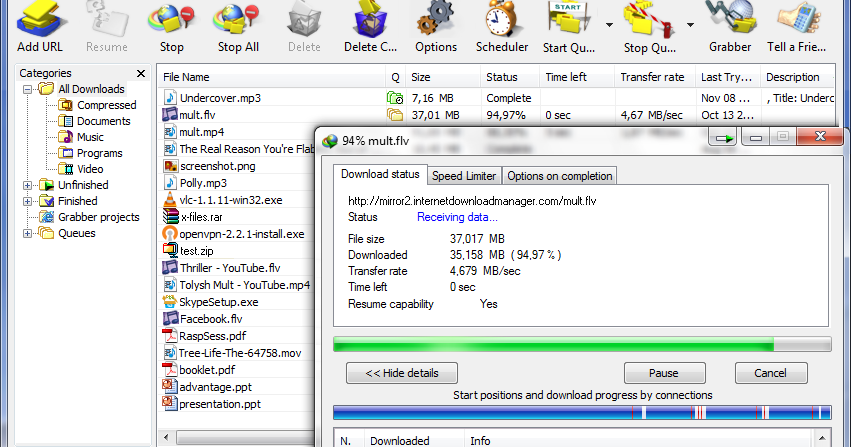851x447 pixels.
Task: Click the x-files.rar archive icon
Action: point(170,217)
